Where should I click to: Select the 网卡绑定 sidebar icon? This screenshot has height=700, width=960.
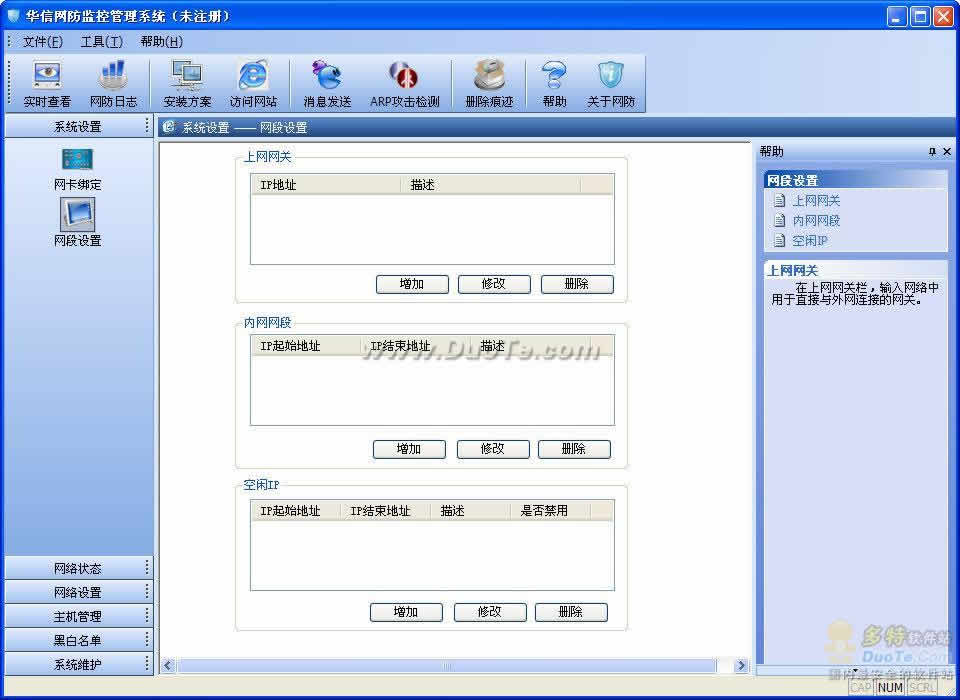pyautogui.click(x=78, y=169)
